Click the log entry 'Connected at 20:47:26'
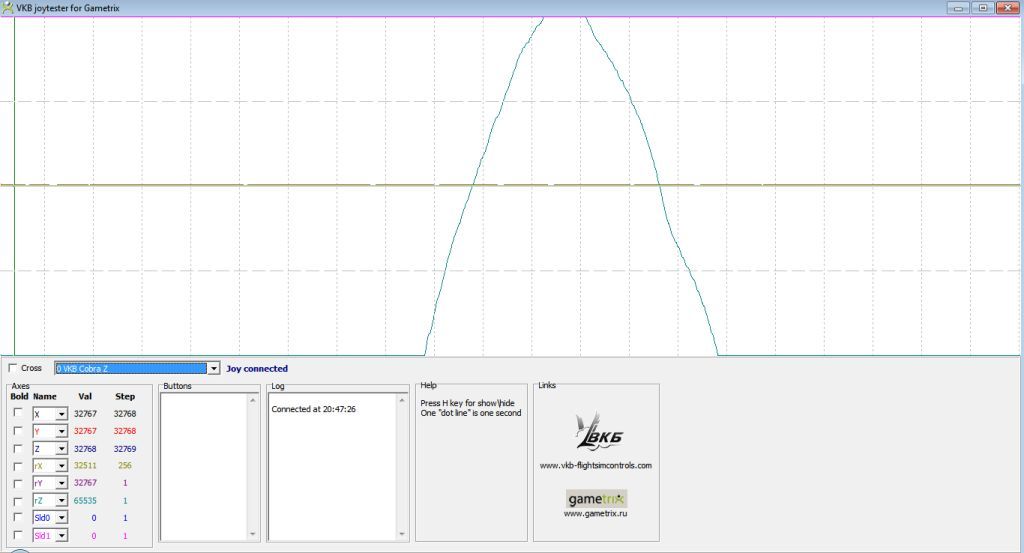The height and width of the screenshot is (553, 1024). point(314,409)
